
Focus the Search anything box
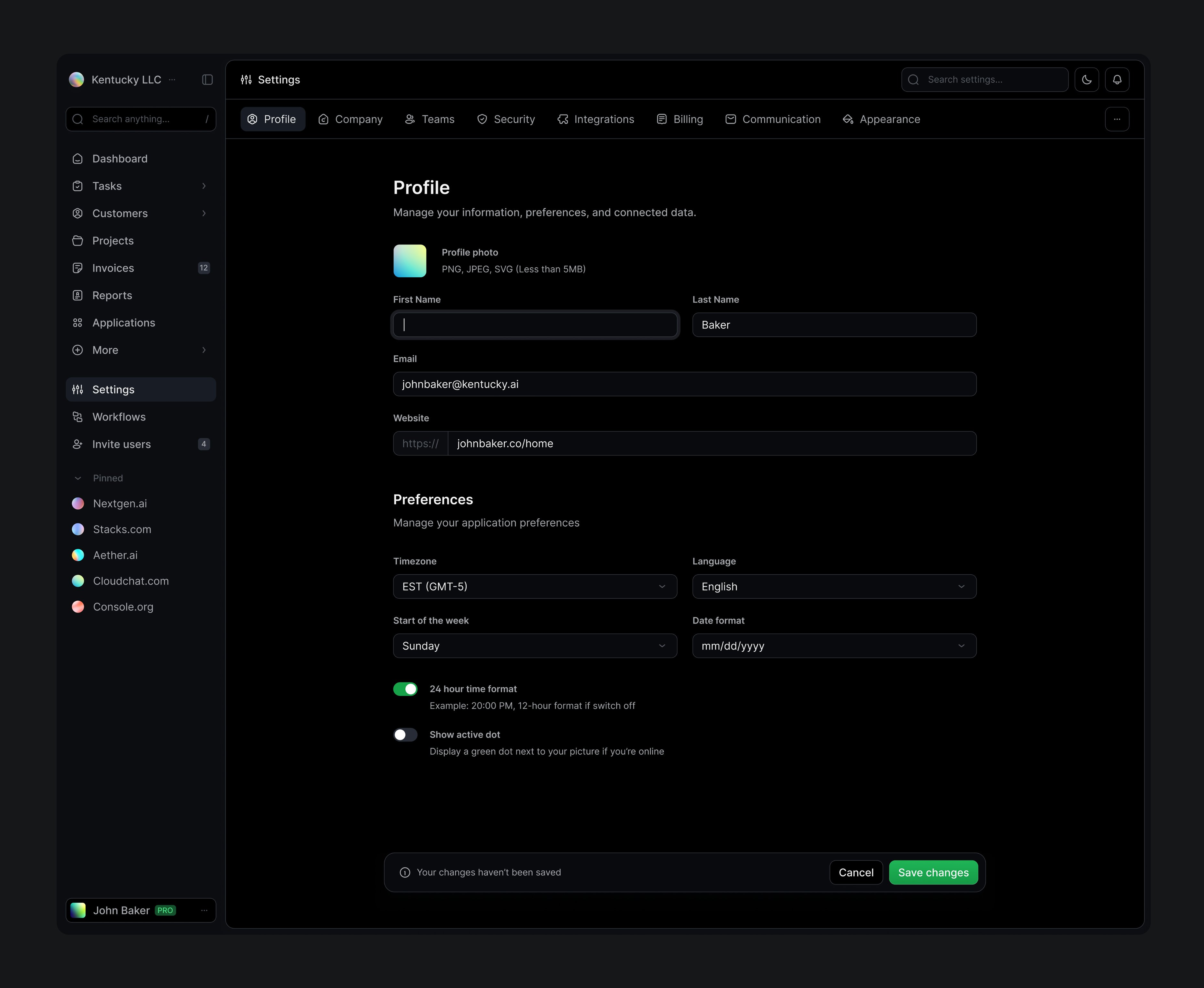[141, 119]
